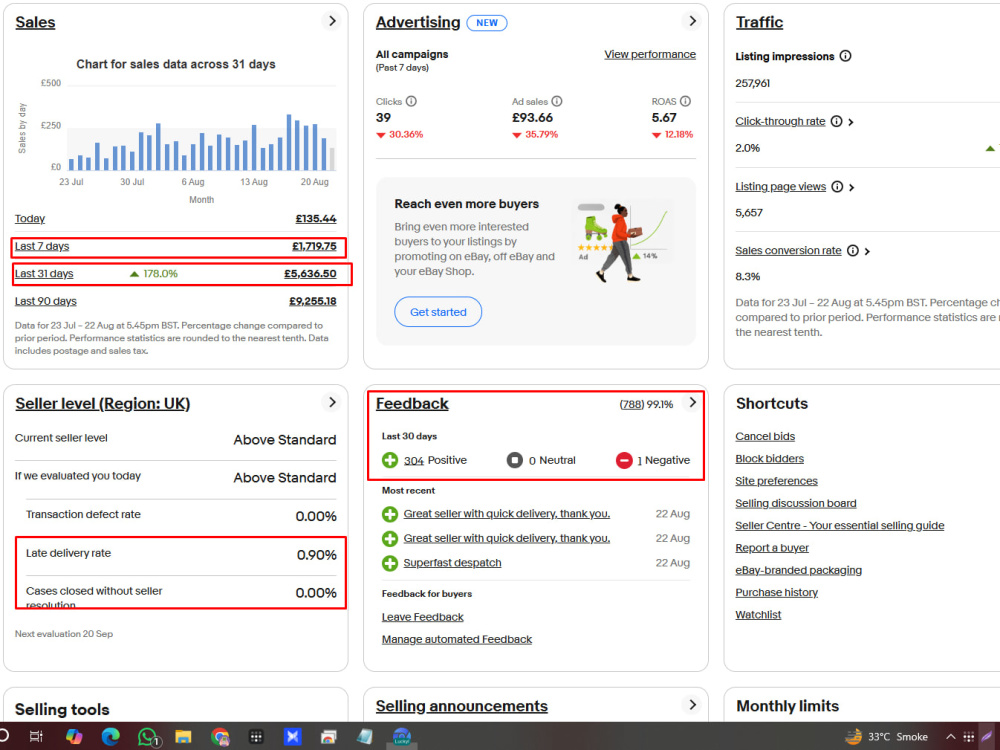Open the weather widget showing 33°C Smoke
Viewport: 1000px width, 750px height.
point(886,737)
